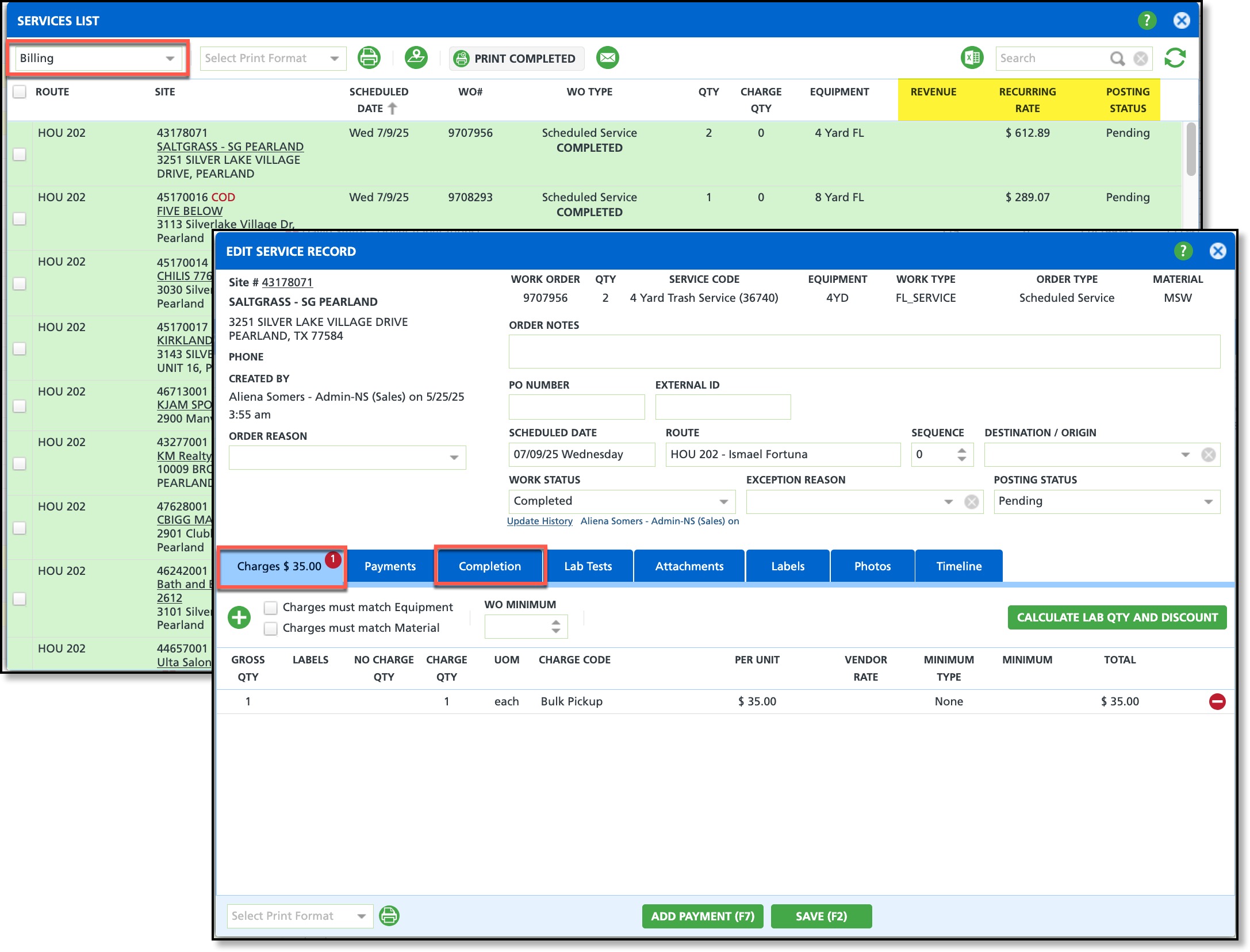Click Calculate Lab Qty and Discount button
Screen dimensions: 1250x952
(1117, 617)
